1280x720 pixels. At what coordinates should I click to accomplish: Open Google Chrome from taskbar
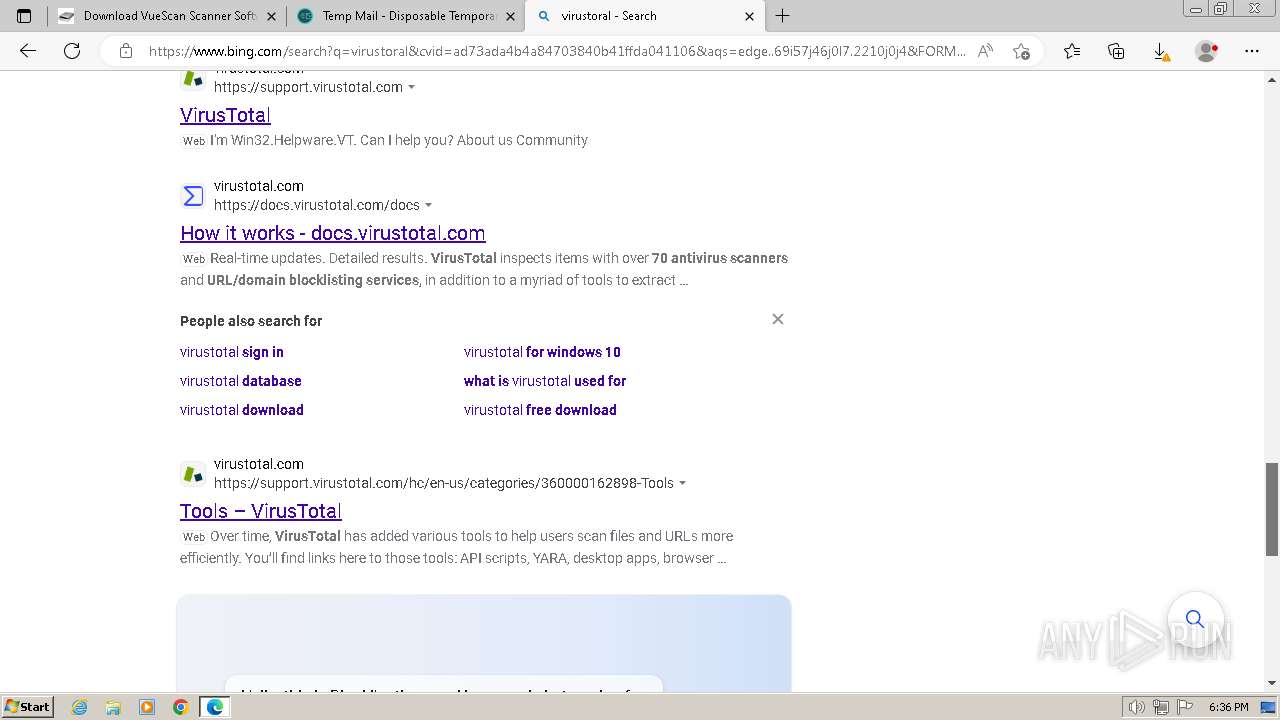(181, 707)
